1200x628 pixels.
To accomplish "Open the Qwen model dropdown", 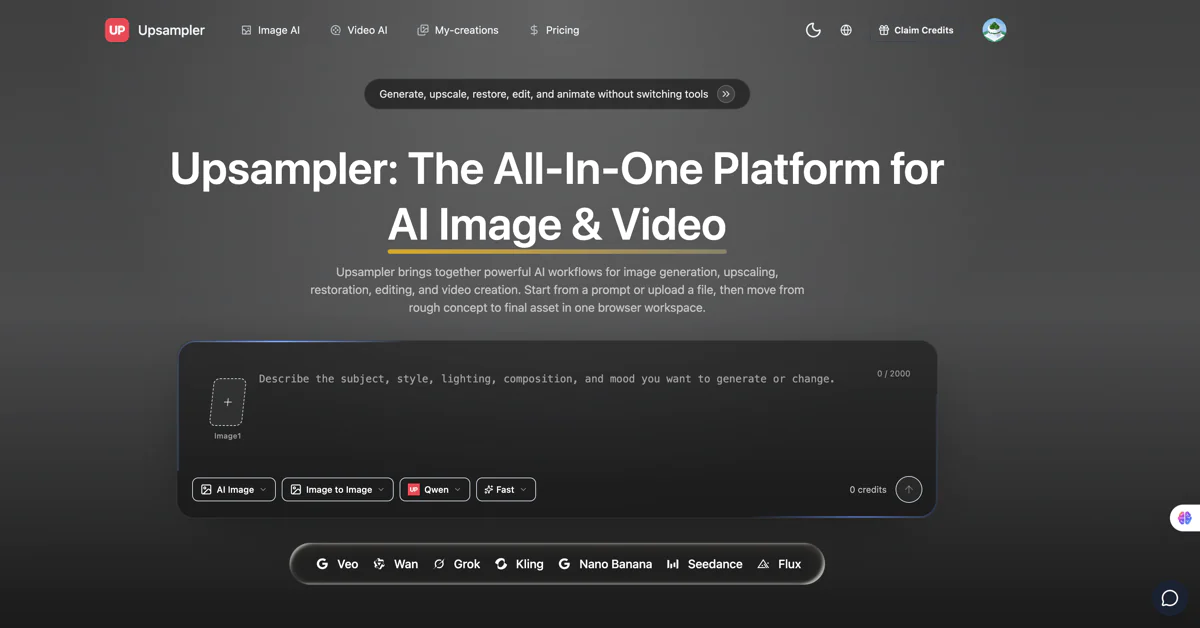I will click(x=435, y=489).
